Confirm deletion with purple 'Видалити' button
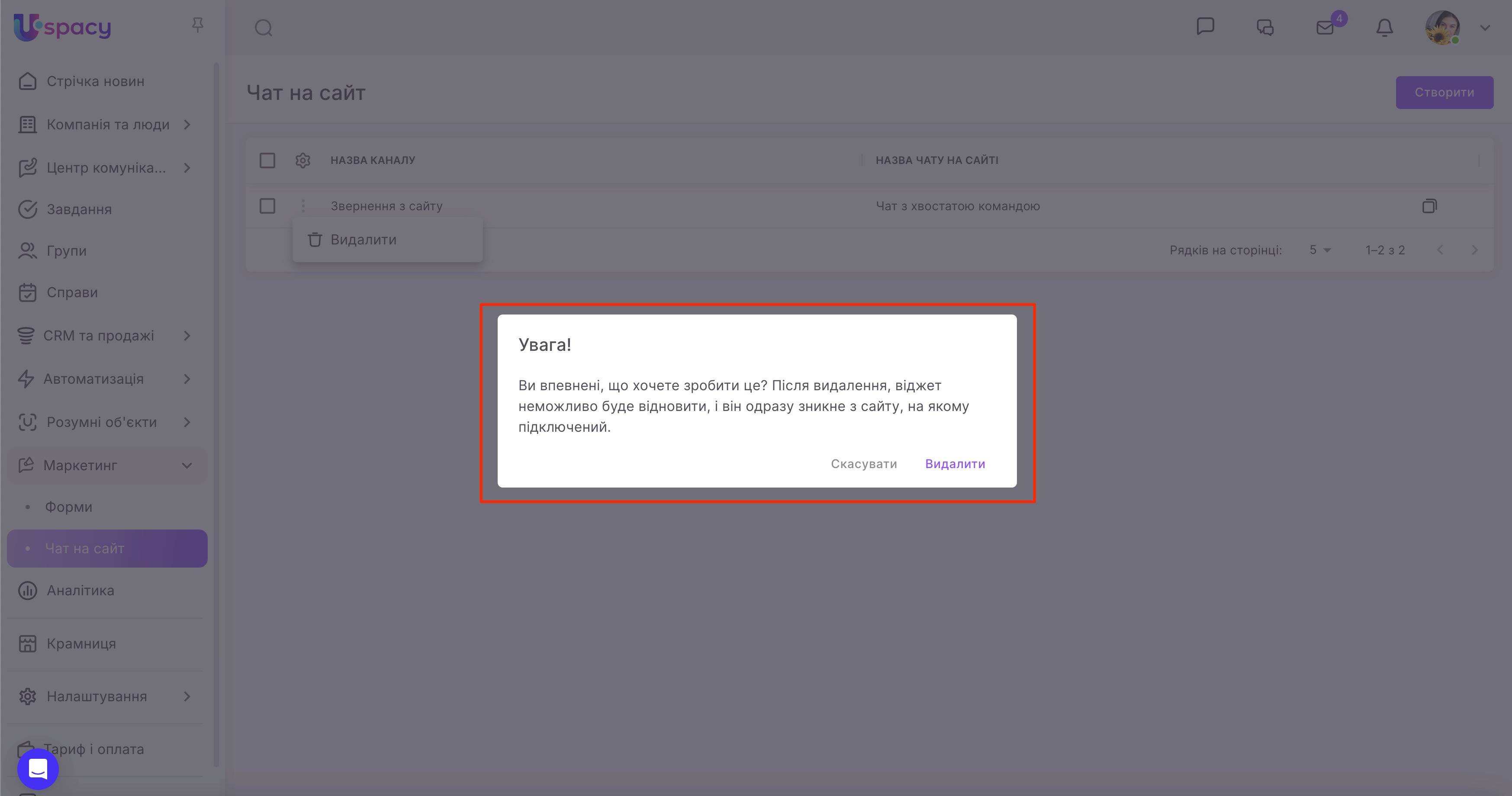This screenshot has height=796, width=1512. pyautogui.click(x=955, y=464)
